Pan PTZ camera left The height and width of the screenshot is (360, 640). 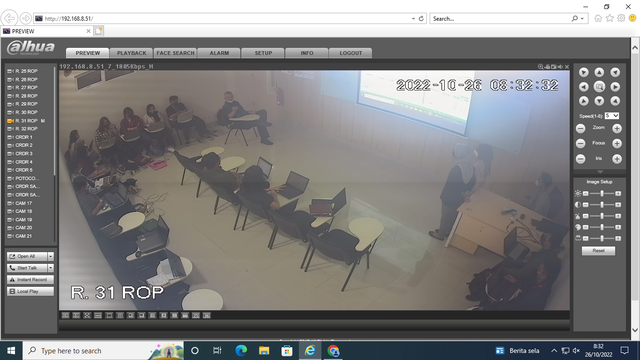(x=584, y=87)
